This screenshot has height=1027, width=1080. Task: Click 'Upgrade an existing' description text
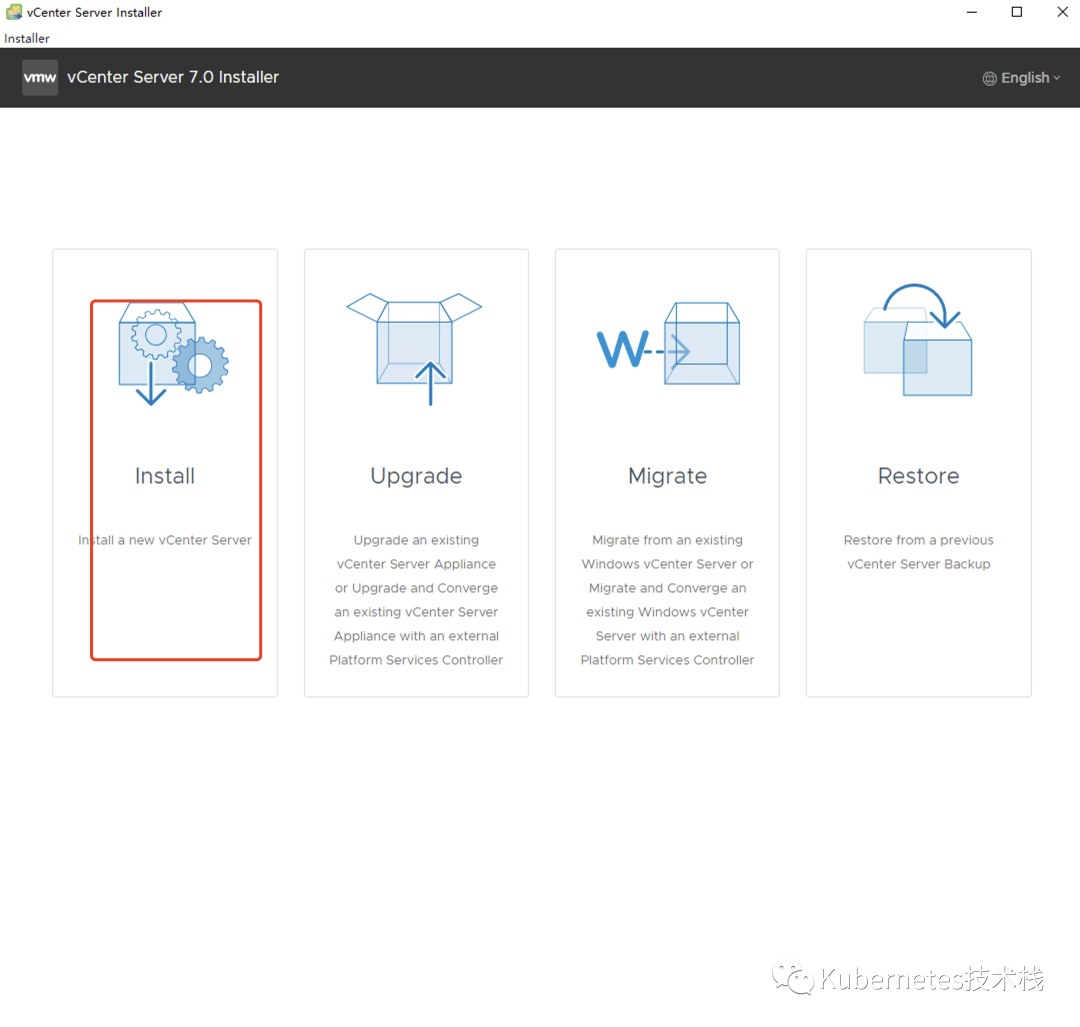(x=416, y=540)
